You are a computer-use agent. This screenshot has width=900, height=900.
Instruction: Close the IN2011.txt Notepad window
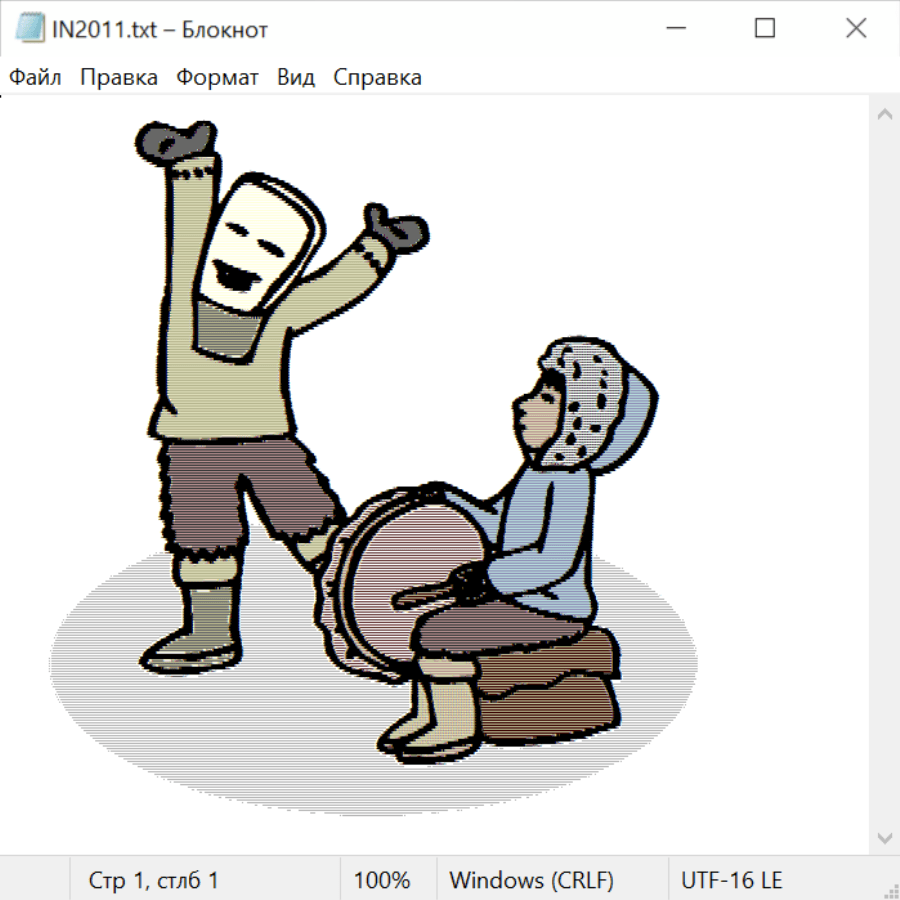click(x=856, y=29)
